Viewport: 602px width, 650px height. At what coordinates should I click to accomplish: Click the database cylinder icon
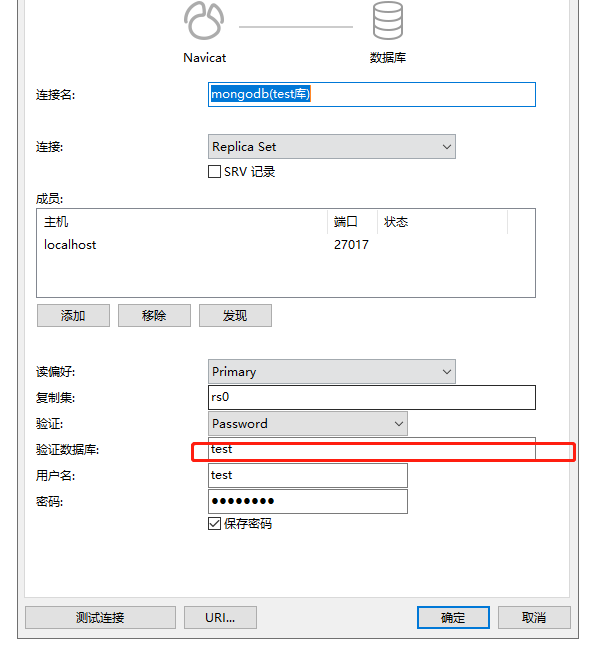(388, 20)
